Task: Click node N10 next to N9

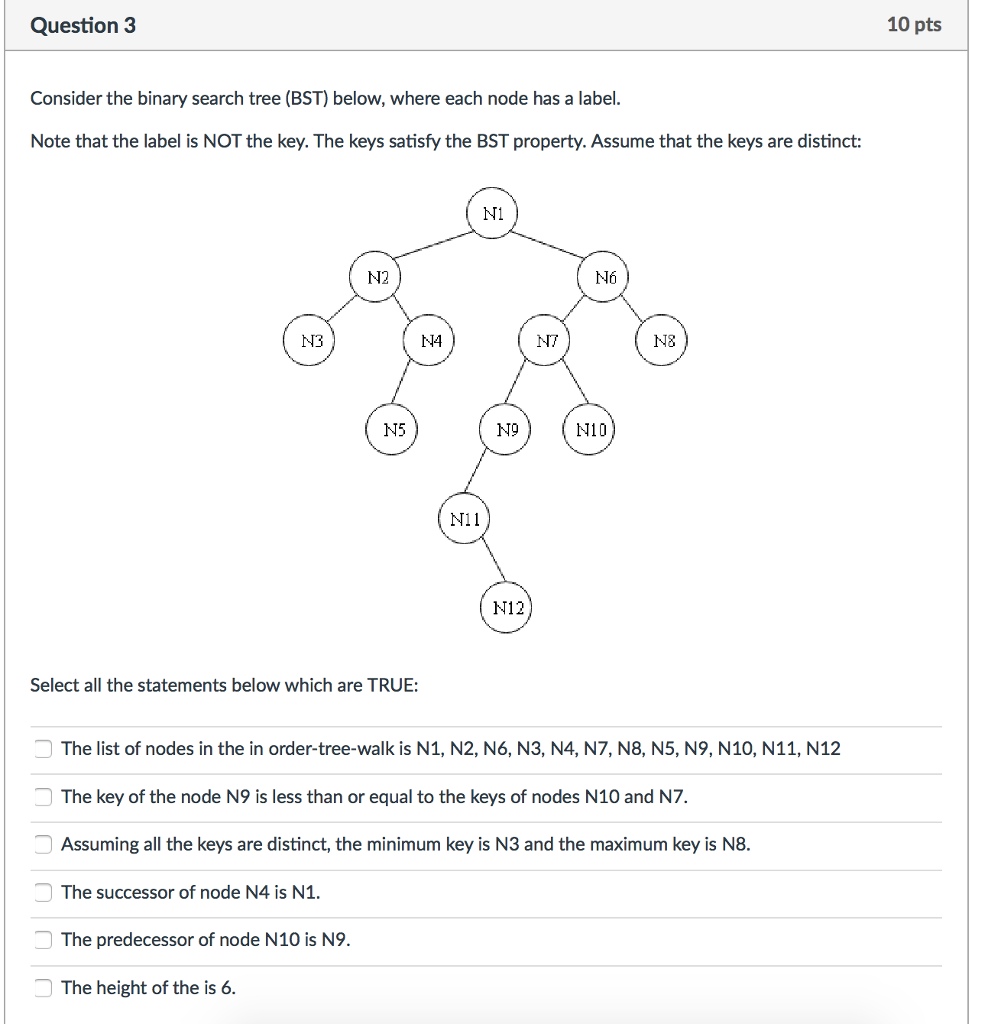Action: (x=589, y=429)
